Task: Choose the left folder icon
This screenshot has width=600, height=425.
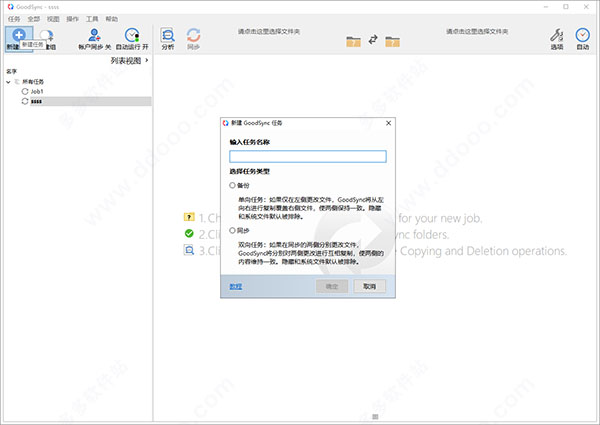Action: coord(353,41)
